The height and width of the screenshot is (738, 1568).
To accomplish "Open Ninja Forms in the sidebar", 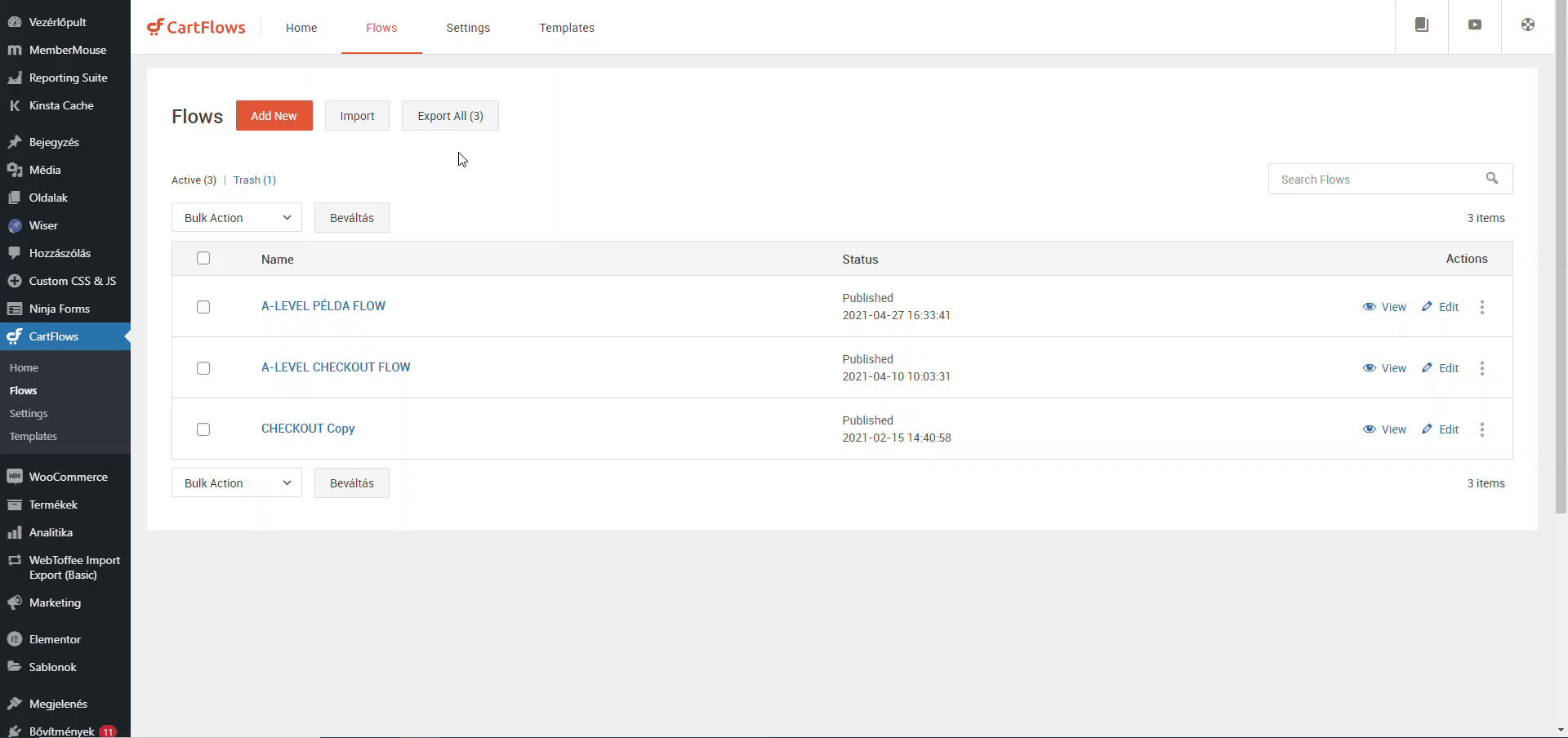I will (65, 309).
